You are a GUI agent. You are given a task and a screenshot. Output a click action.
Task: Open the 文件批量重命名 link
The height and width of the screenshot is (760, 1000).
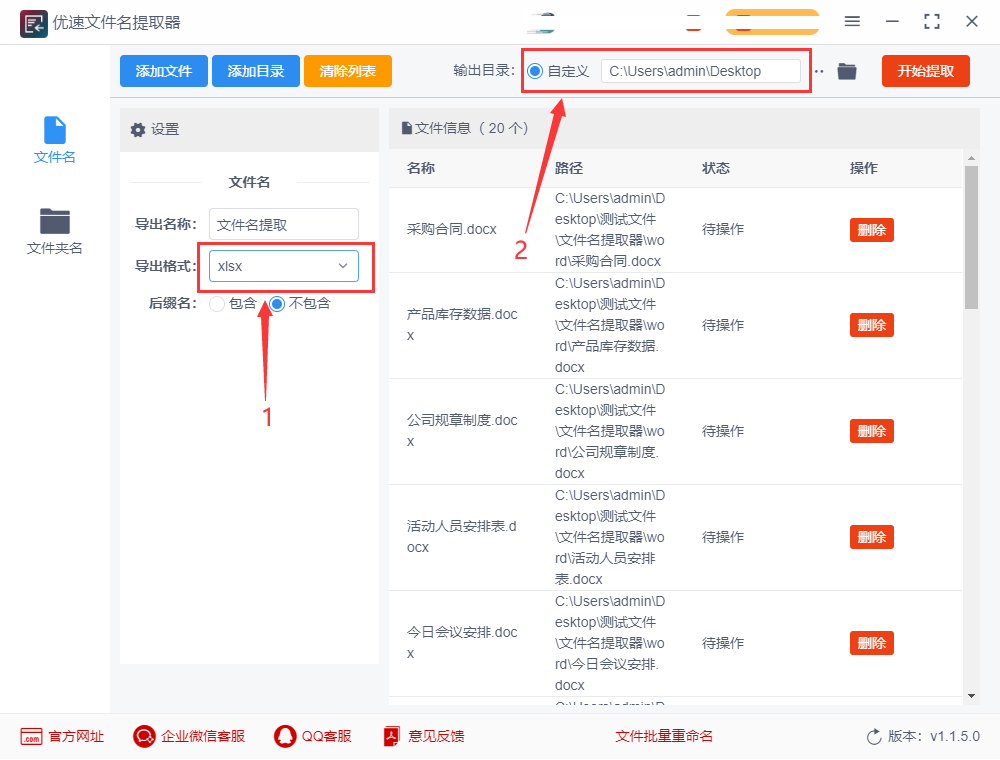663,736
